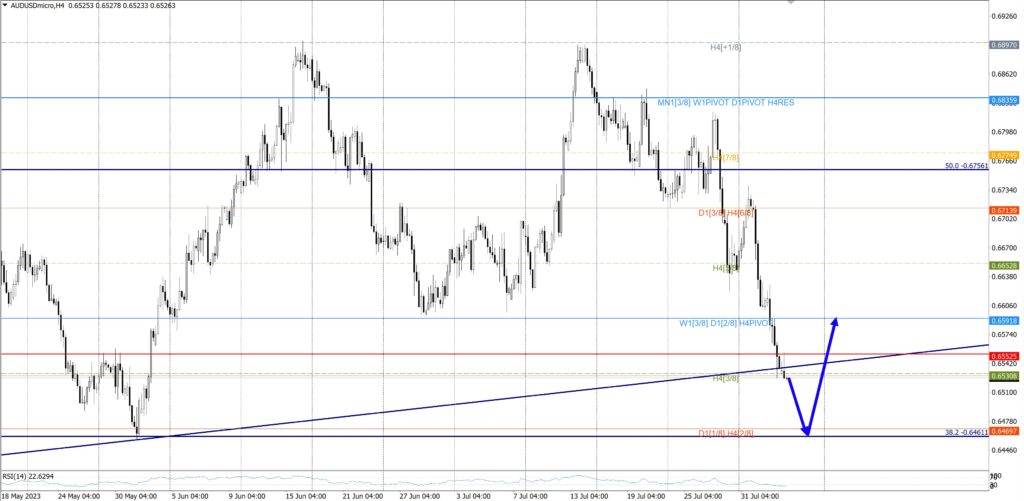This screenshot has width=1024, height=501.
Task: Select the red 0.65525 price tag
Action: (x=1004, y=356)
